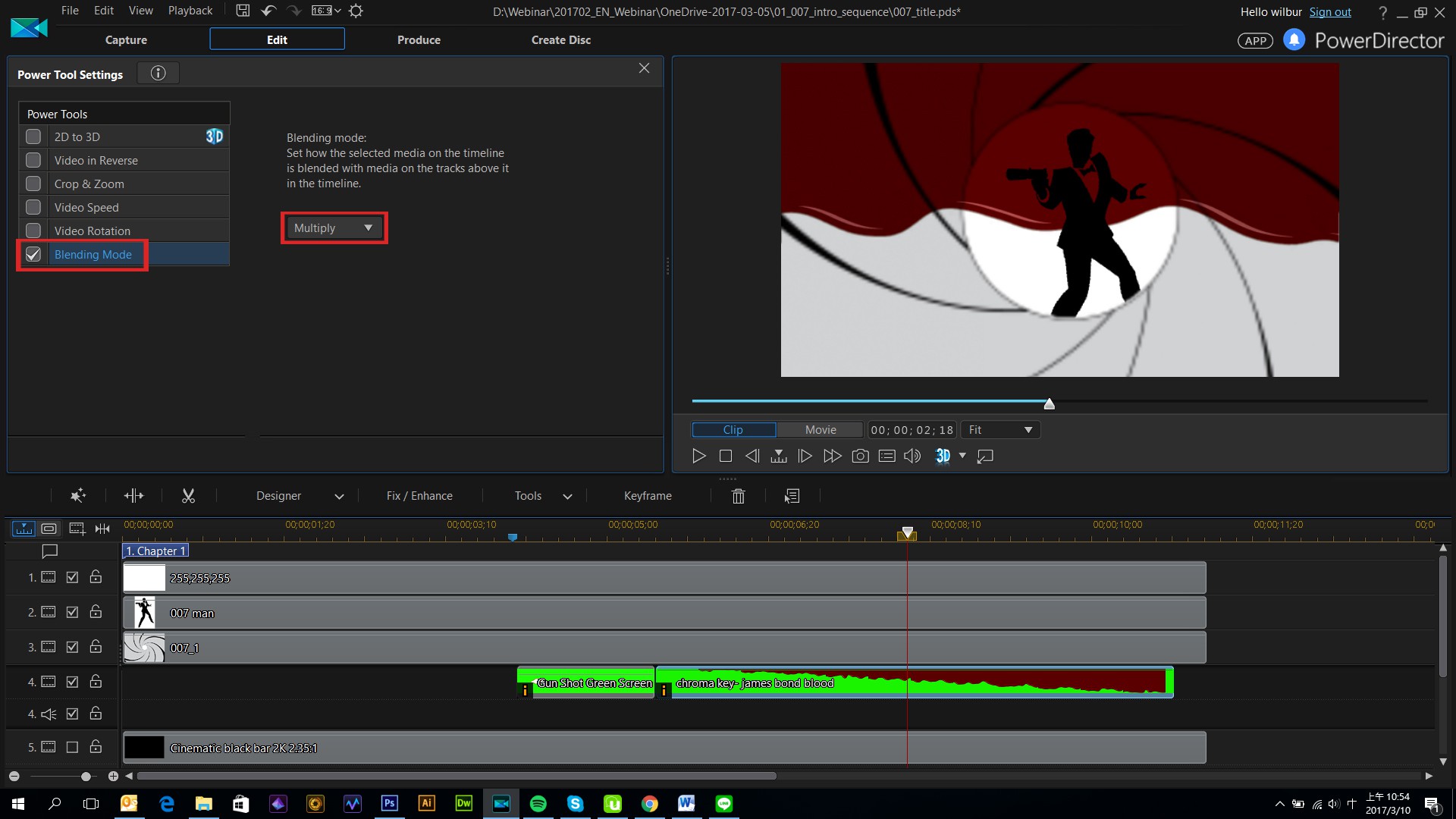
Task: Switch preview to Movie mode
Action: coord(820,430)
